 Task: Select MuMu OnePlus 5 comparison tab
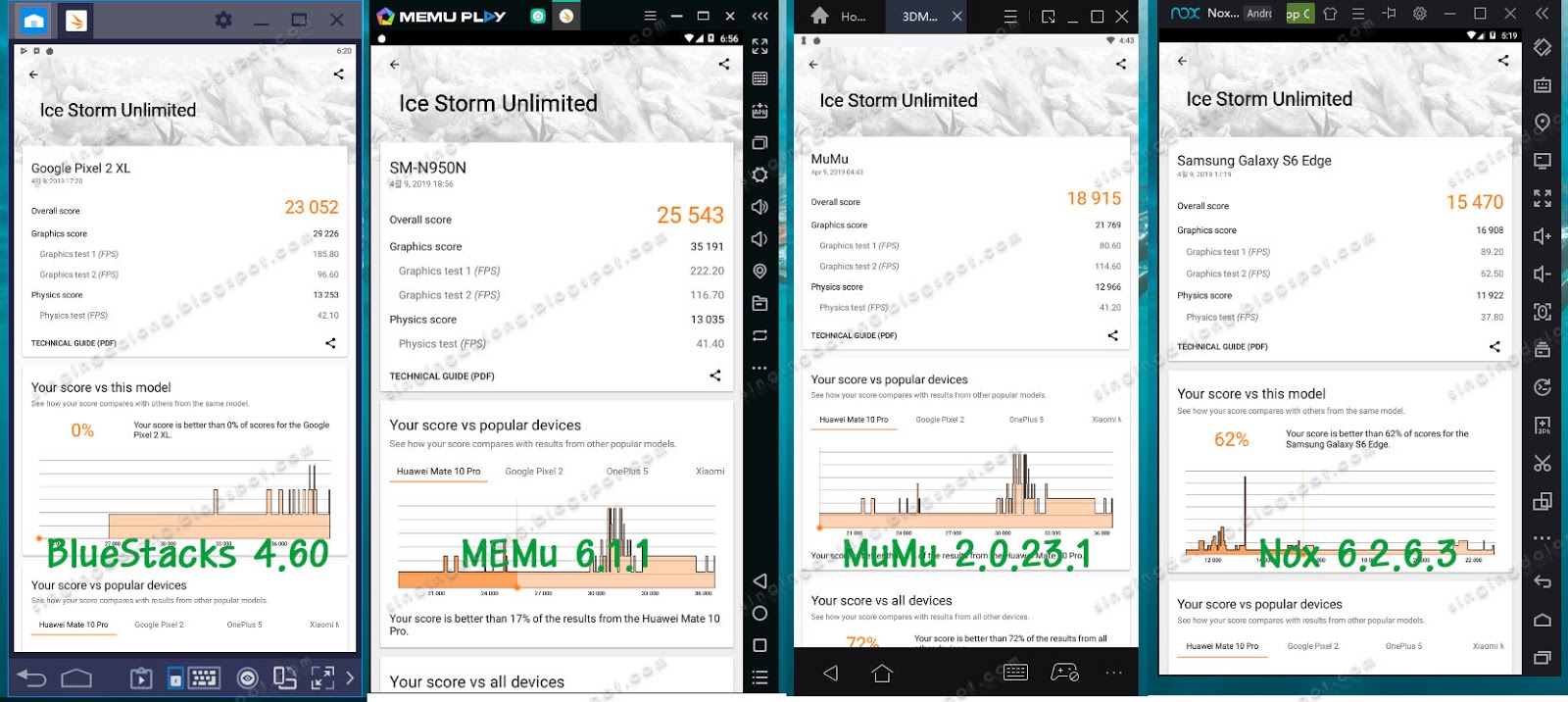(1026, 420)
